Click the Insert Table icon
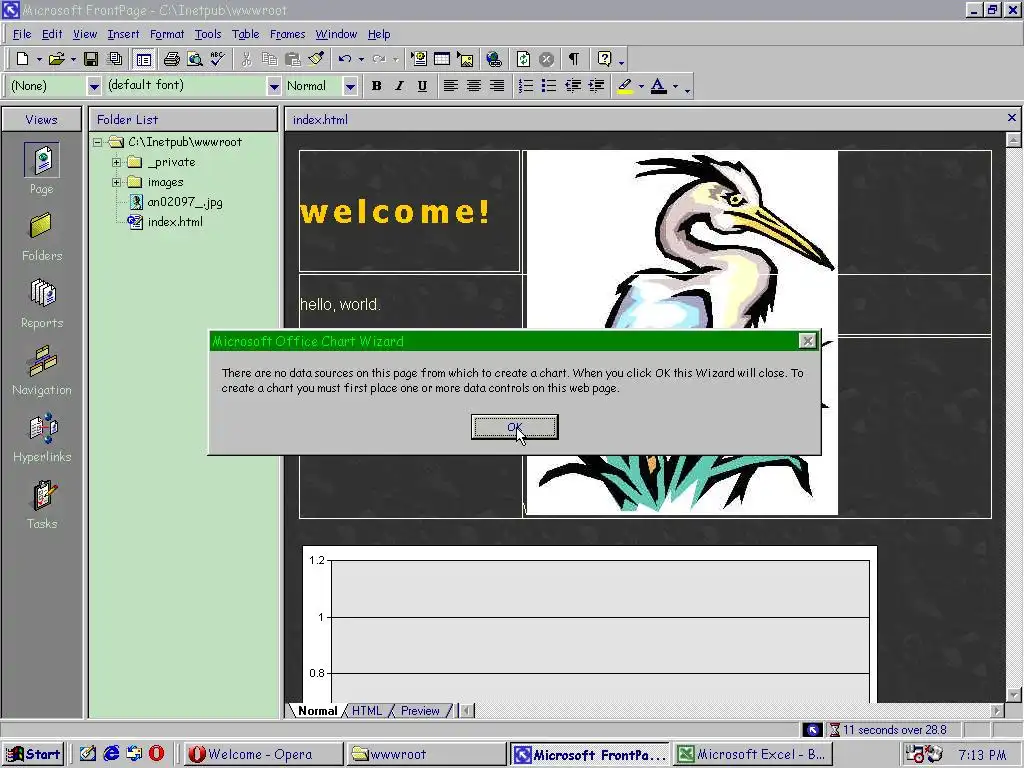This screenshot has height=768, width=1024. pos(442,59)
